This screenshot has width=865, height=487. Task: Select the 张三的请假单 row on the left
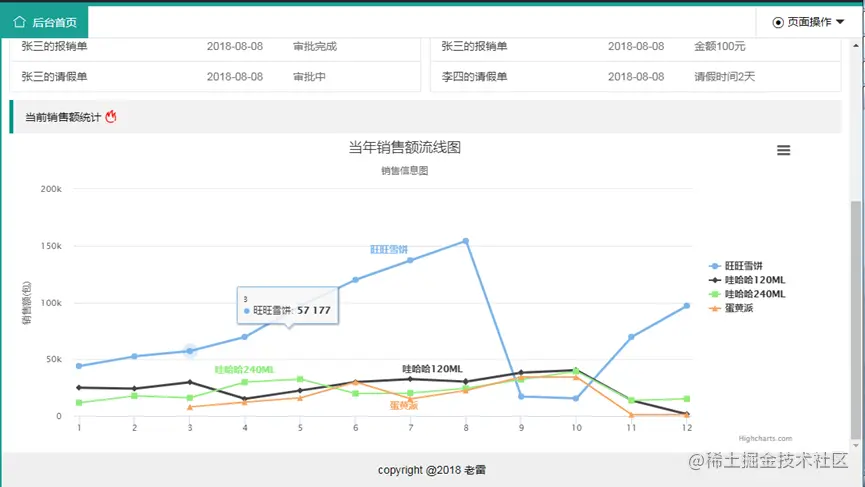click(x=215, y=77)
